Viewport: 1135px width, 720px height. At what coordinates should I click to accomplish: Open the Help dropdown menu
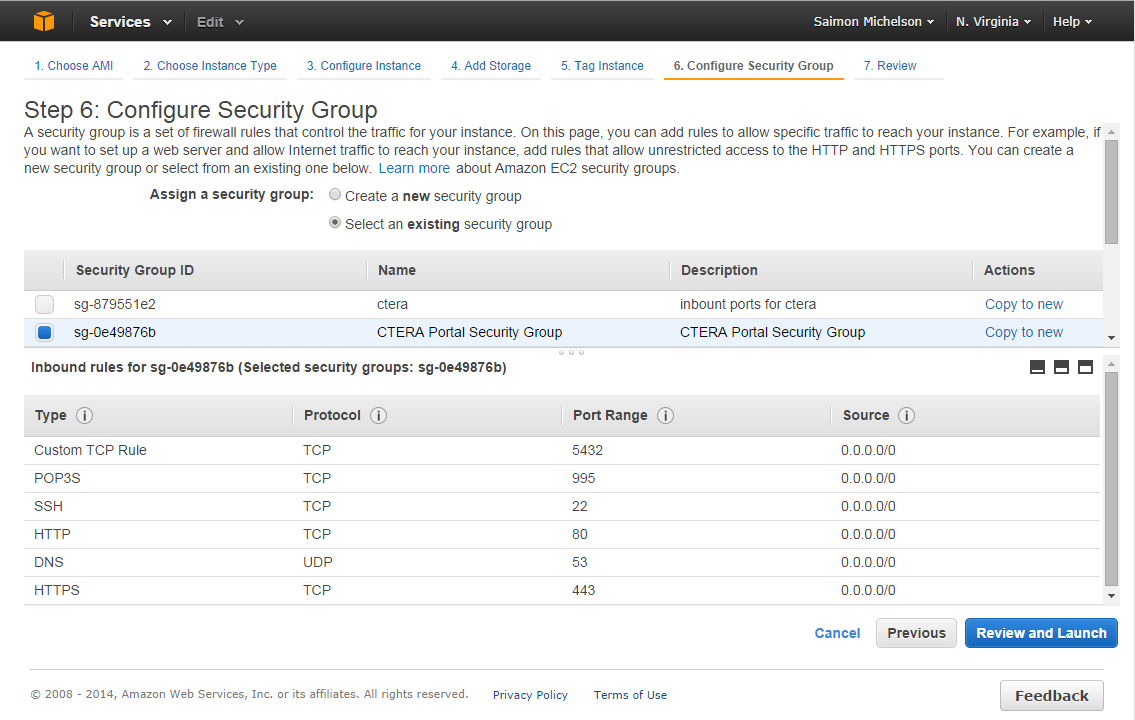pyautogui.click(x=1072, y=22)
